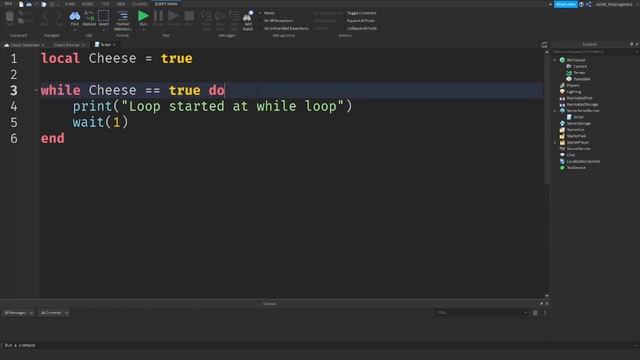Screen dimensions: 640x360
Task: Close the Script editor tab
Action: [114, 45]
